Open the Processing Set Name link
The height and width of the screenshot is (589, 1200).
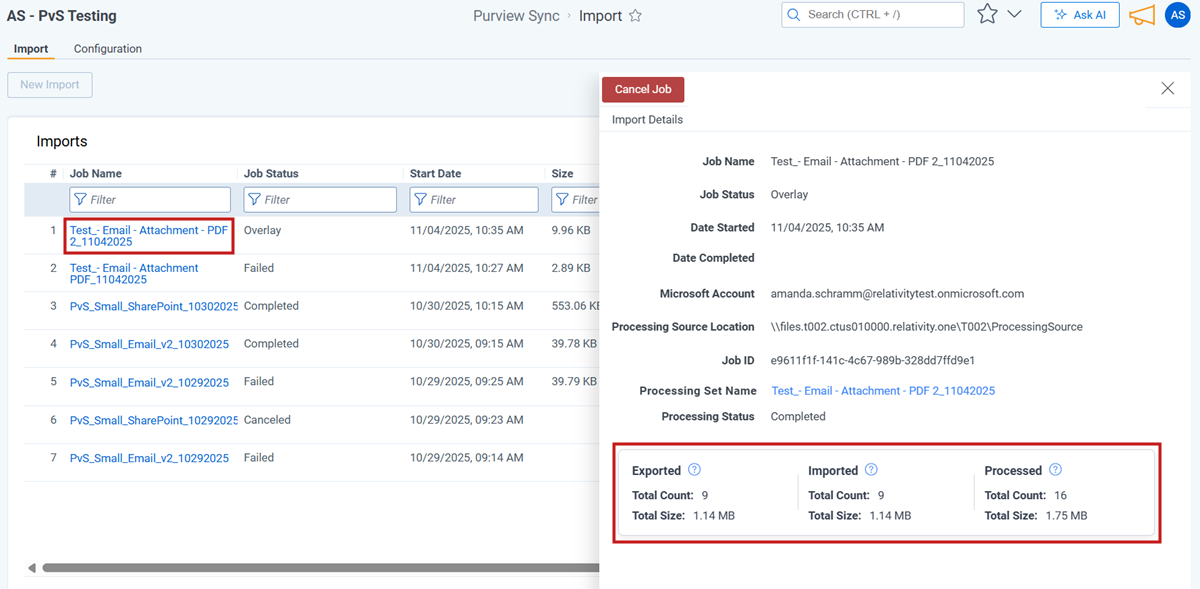[x=882, y=391]
